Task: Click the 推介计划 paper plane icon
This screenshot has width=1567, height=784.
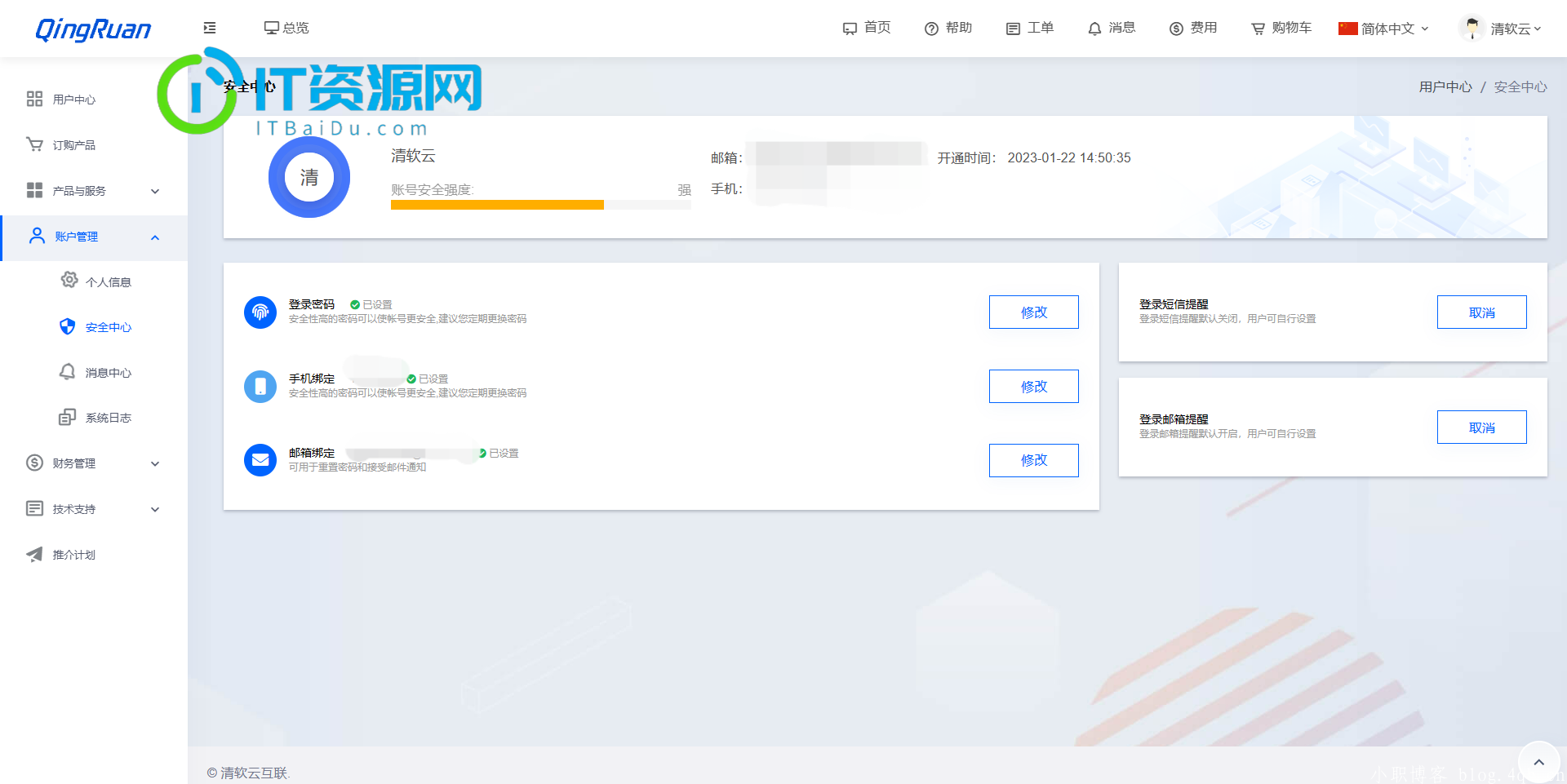Action: pos(34,554)
